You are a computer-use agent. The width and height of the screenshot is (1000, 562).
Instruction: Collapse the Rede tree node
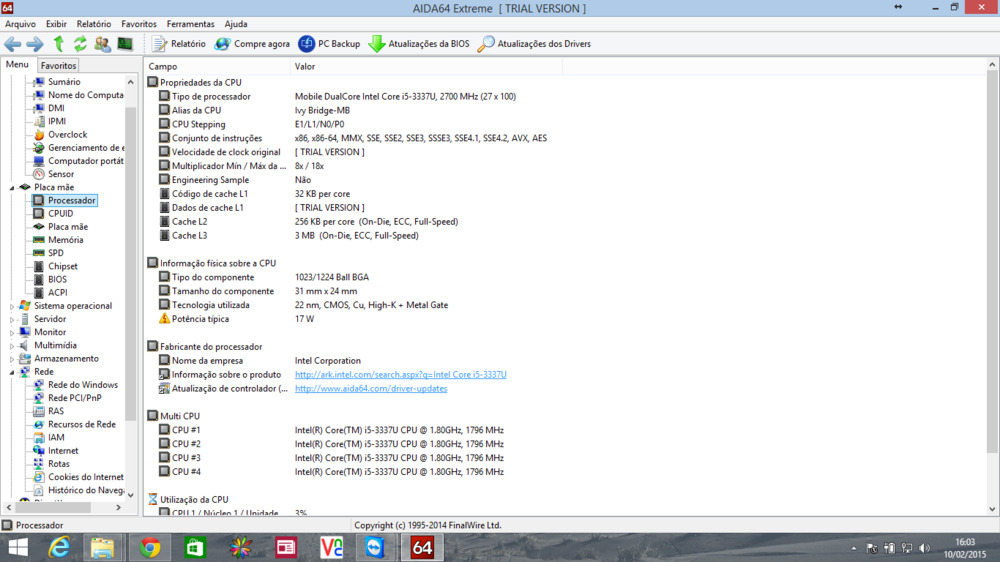(13, 372)
